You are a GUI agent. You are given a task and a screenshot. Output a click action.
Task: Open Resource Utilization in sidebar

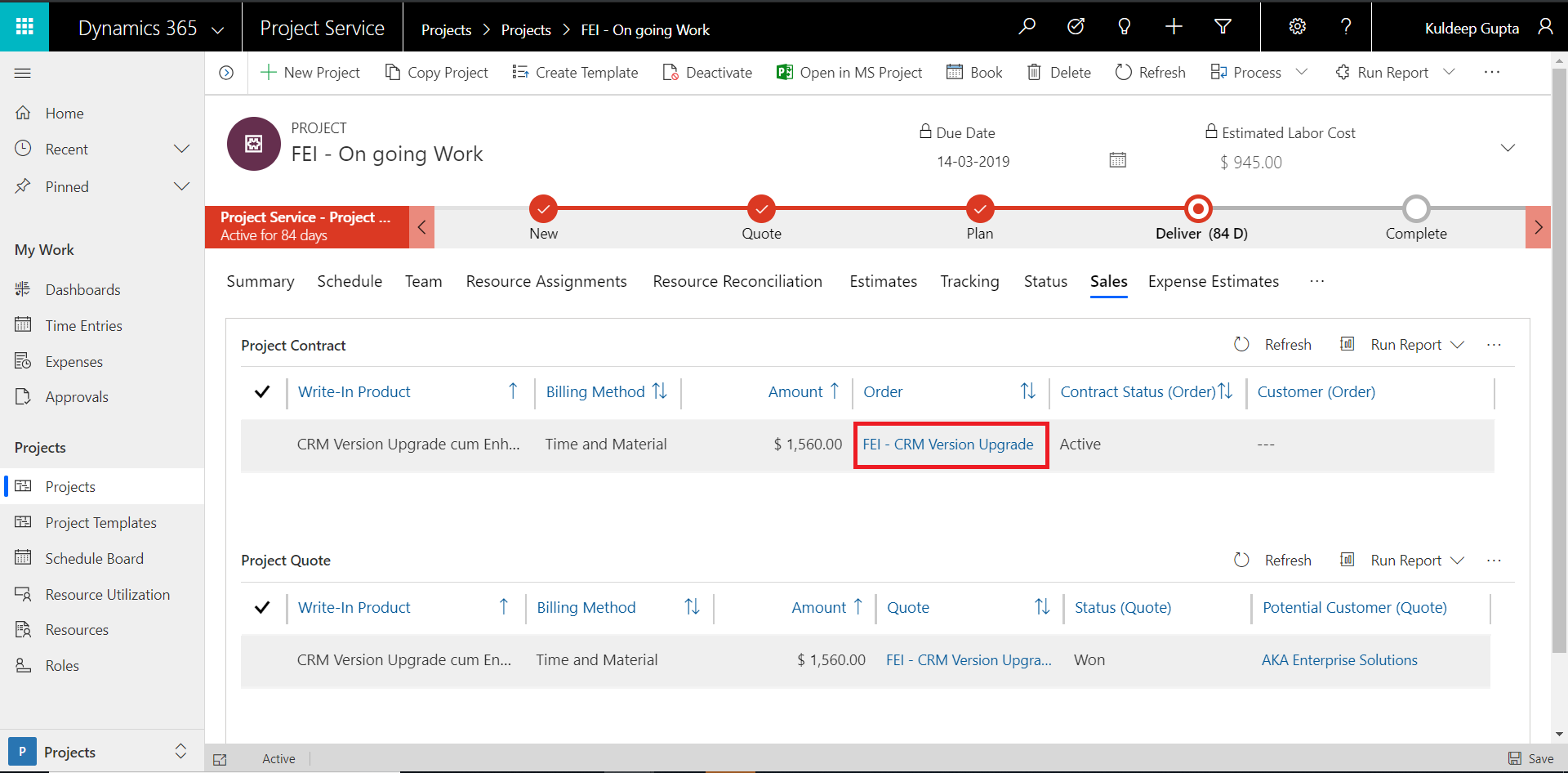(x=108, y=595)
